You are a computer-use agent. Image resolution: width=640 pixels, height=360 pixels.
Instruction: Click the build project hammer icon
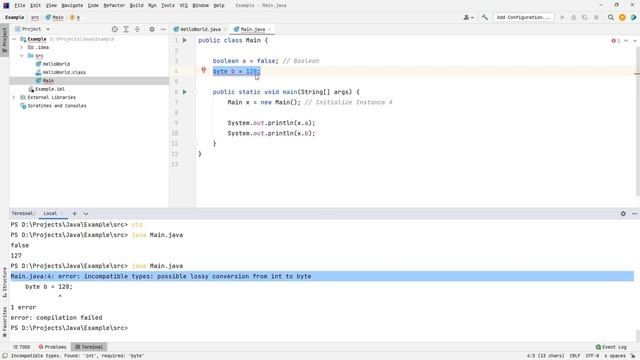click(484, 18)
